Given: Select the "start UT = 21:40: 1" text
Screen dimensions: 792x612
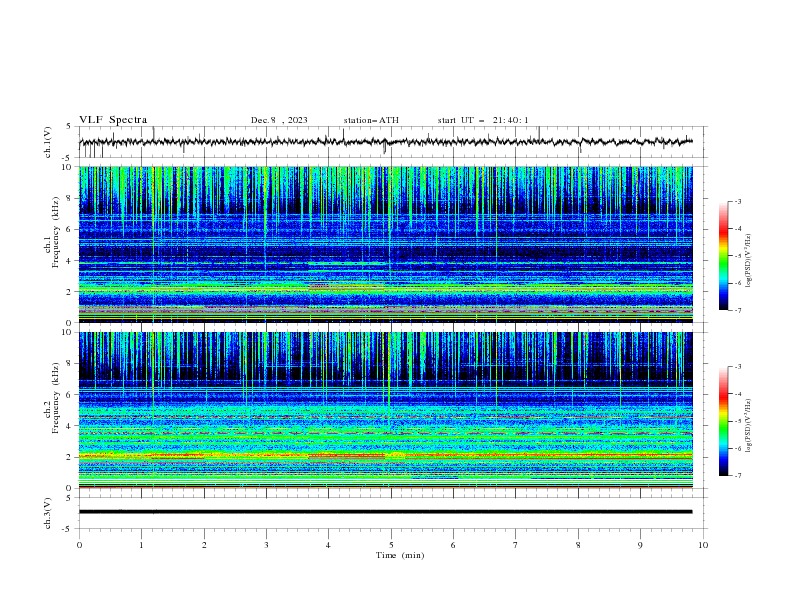Looking at the screenshot, I should 483,120.
